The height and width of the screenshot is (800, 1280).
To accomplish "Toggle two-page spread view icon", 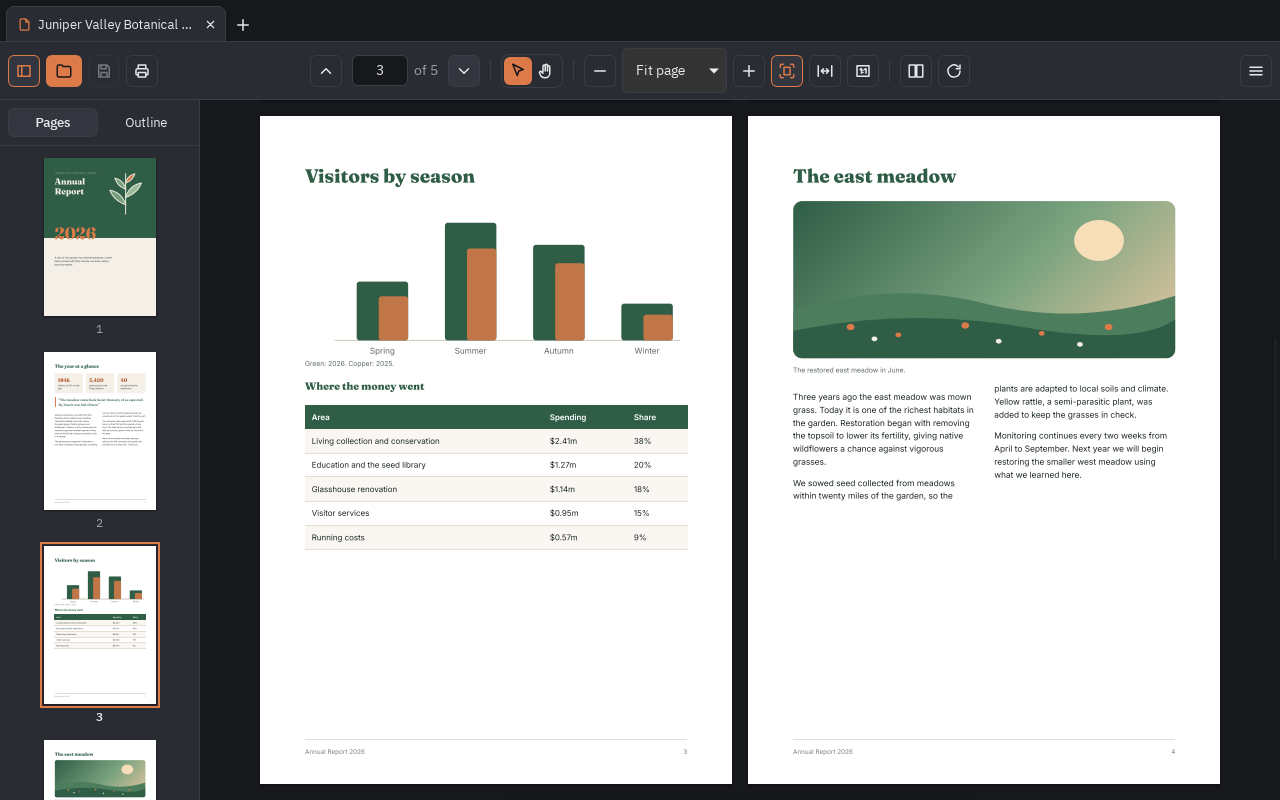I will pos(916,71).
